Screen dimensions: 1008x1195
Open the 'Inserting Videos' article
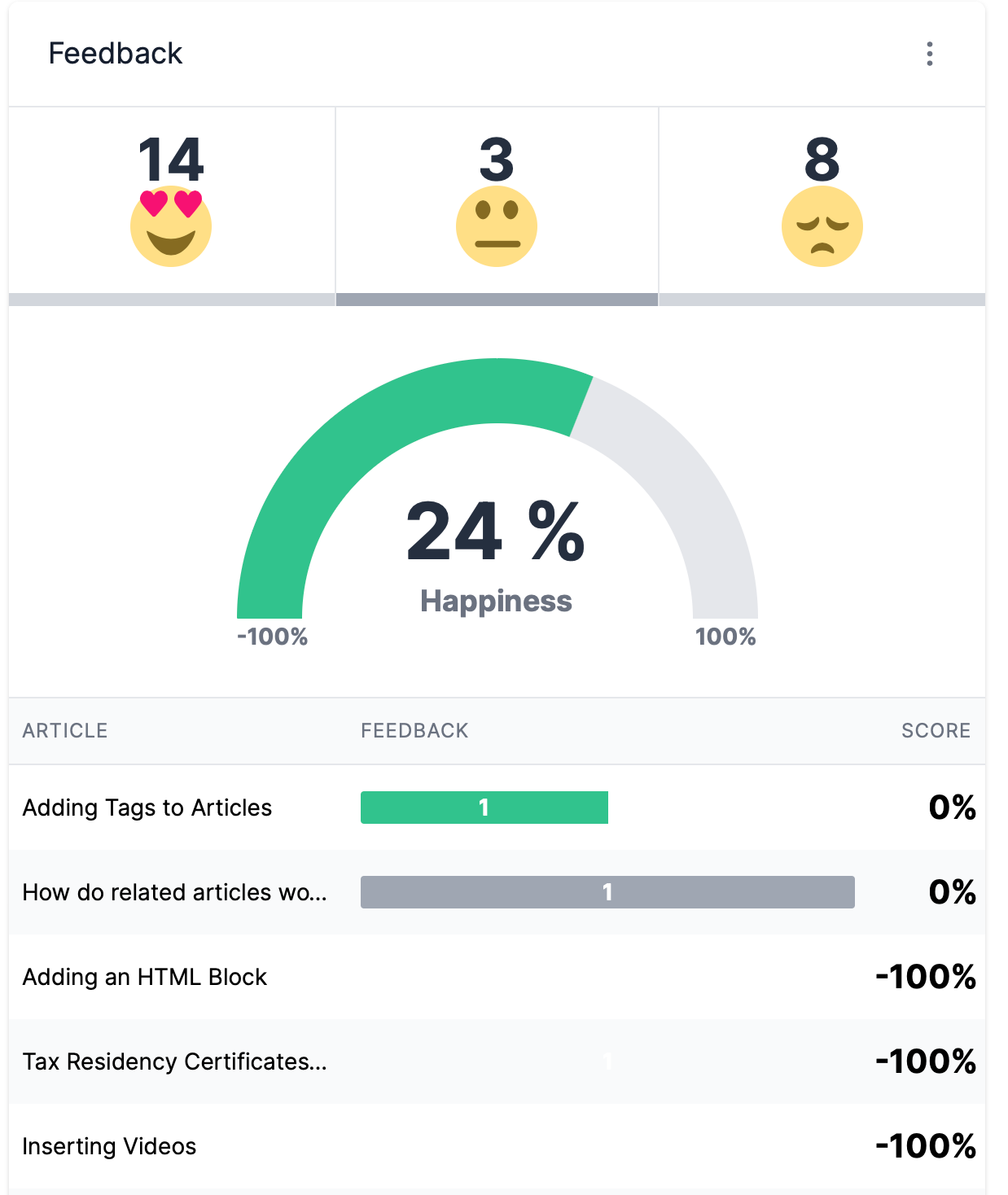[x=110, y=1146]
